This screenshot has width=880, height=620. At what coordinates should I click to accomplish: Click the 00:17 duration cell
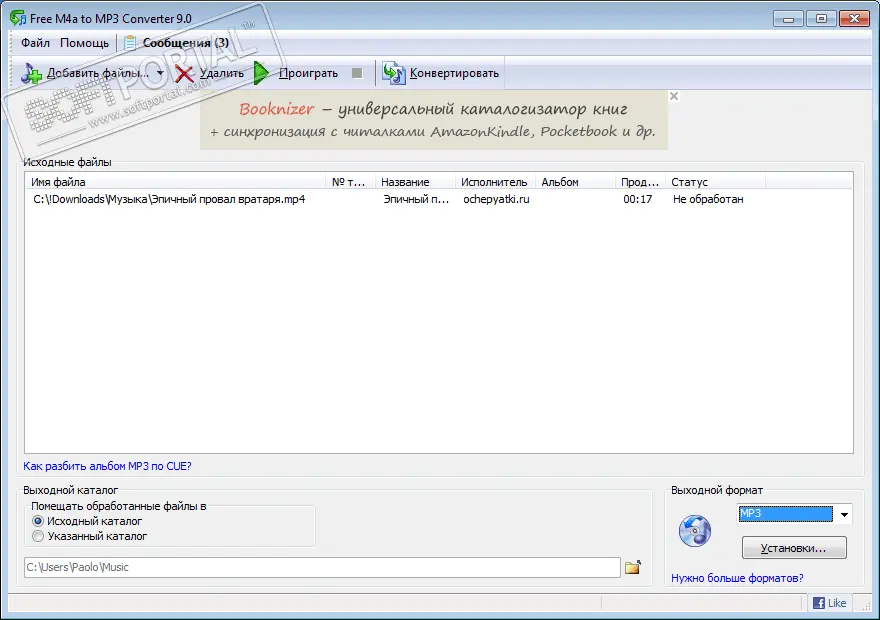638,199
